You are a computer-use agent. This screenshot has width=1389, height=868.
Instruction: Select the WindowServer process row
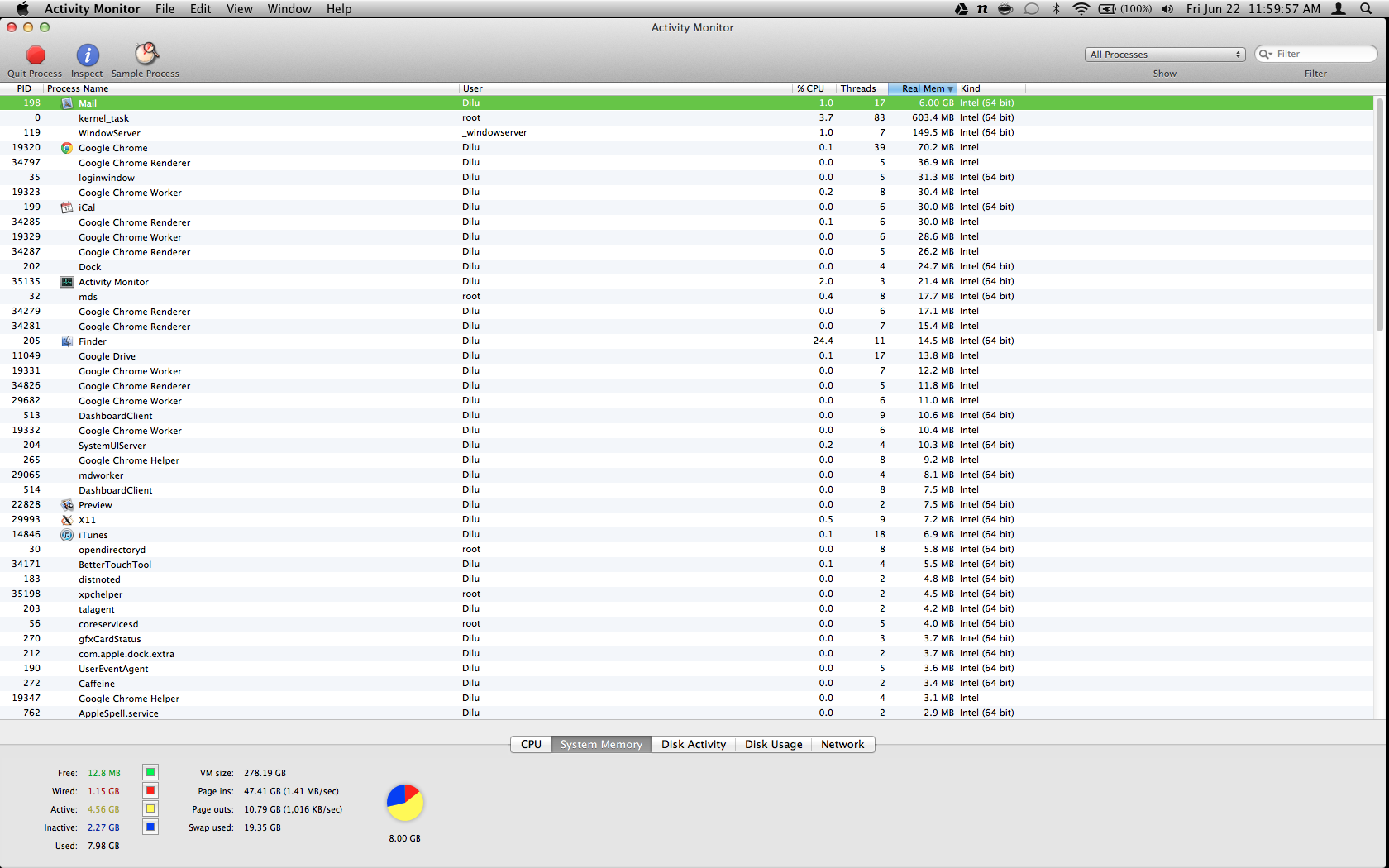pyautogui.click(x=687, y=133)
